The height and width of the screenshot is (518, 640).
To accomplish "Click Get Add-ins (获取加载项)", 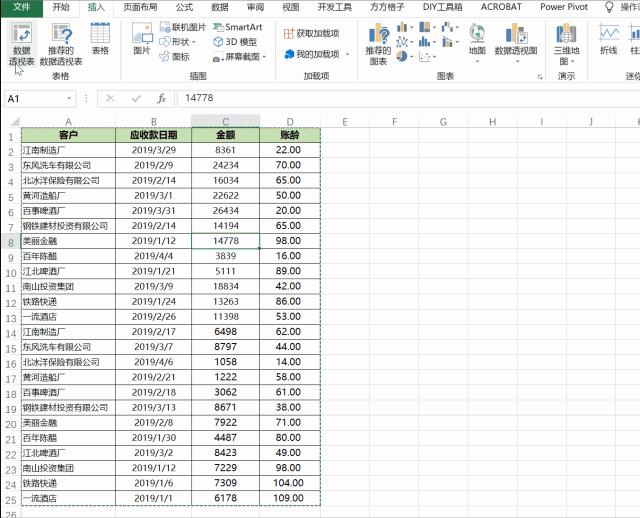I will tap(312, 33).
